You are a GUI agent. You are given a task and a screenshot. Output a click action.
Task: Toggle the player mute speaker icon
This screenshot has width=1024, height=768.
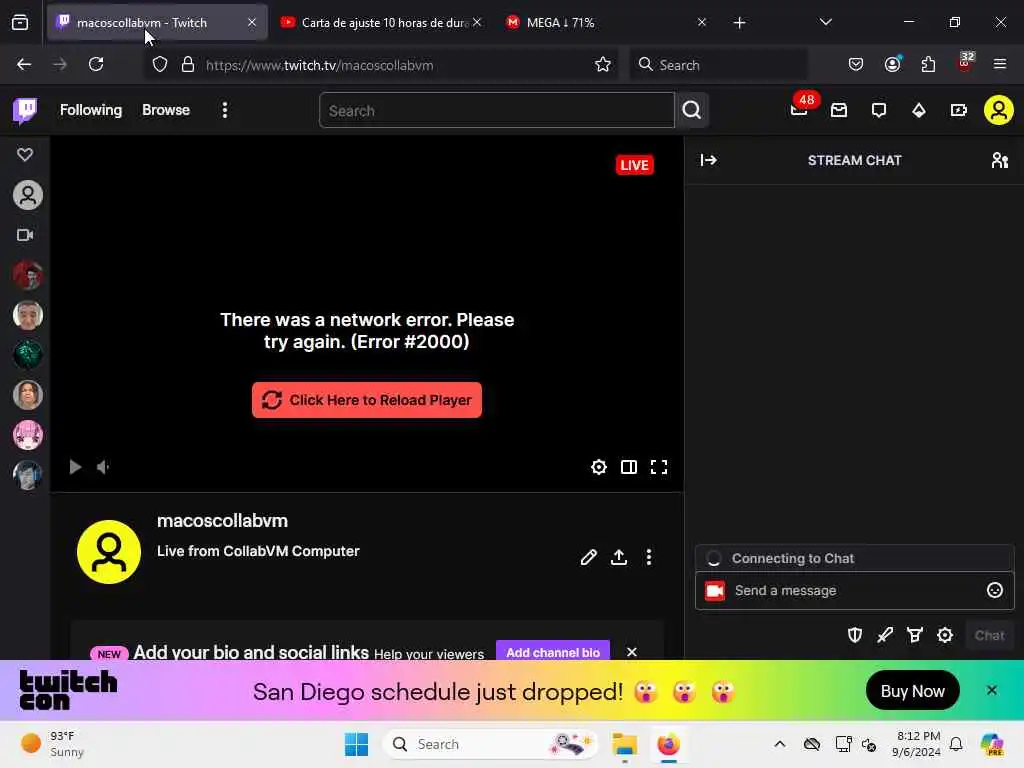tap(103, 467)
